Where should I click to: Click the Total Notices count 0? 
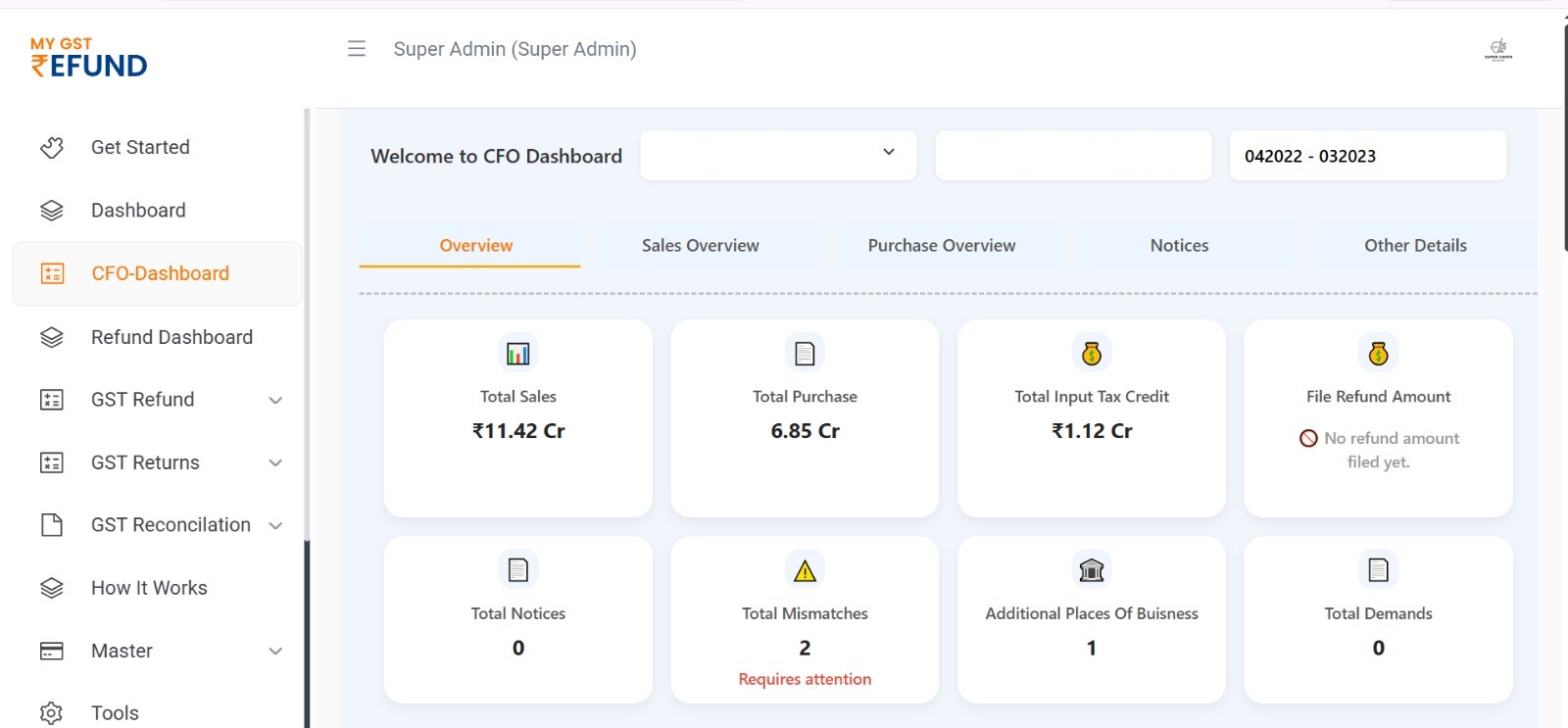pos(518,648)
